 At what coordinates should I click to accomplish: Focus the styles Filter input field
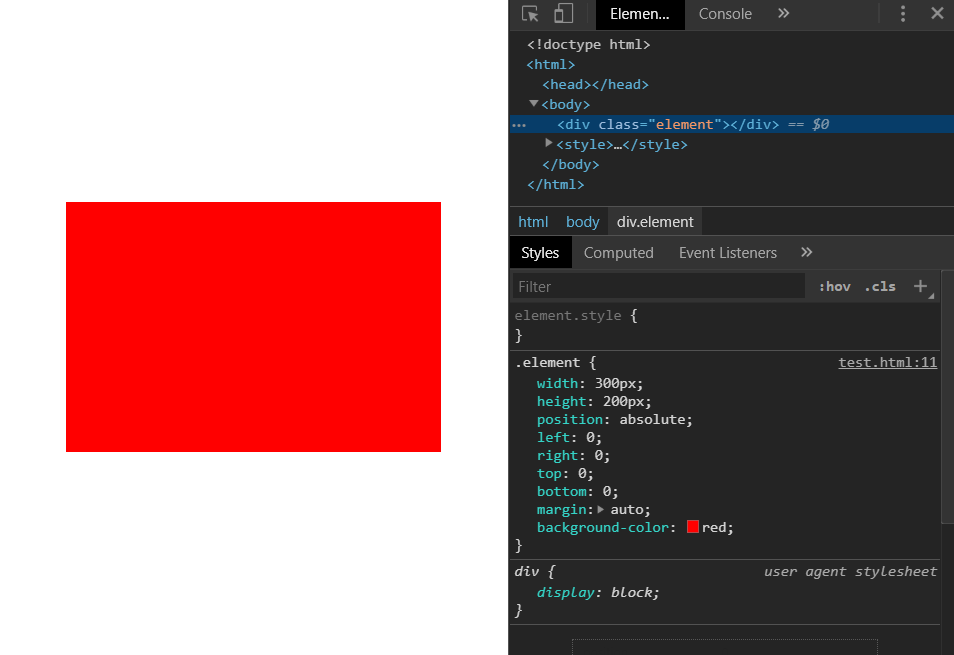point(658,286)
